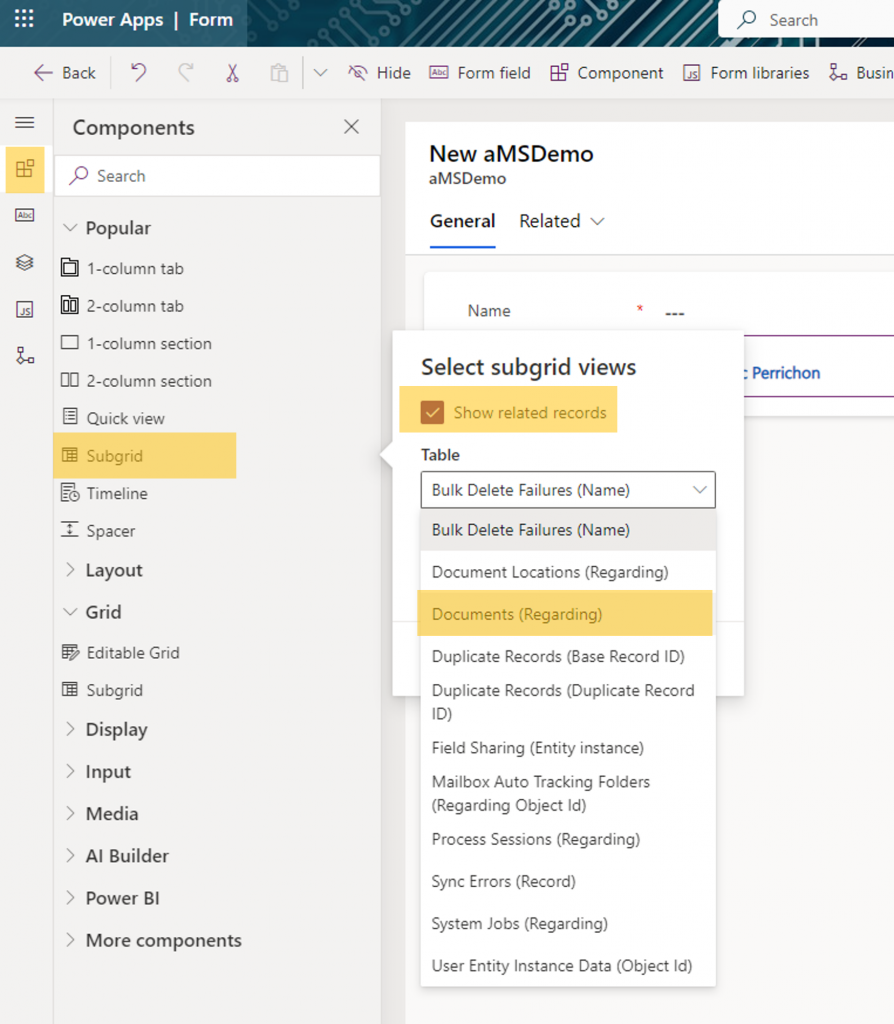
Task: Click the Name field on the form
Action: (673, 312)
